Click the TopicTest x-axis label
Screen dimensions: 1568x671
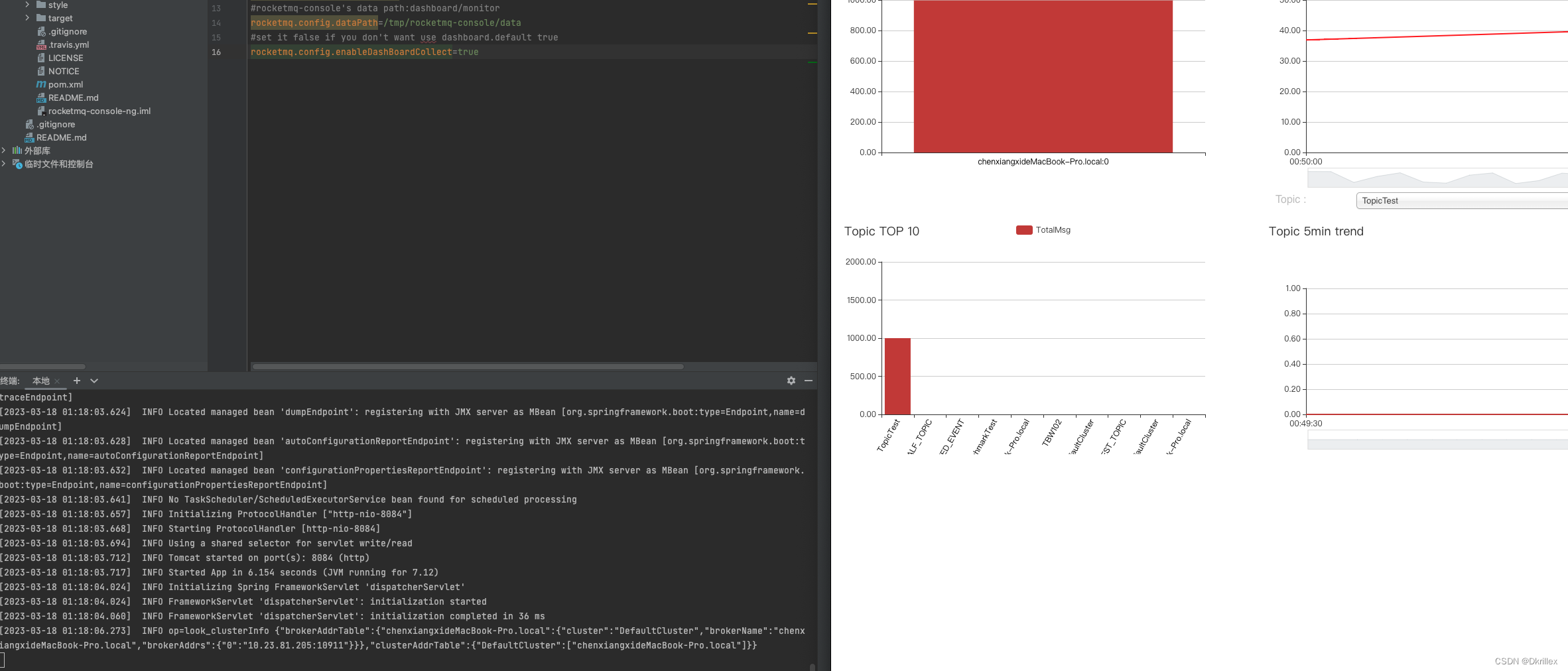coord(888,435)
